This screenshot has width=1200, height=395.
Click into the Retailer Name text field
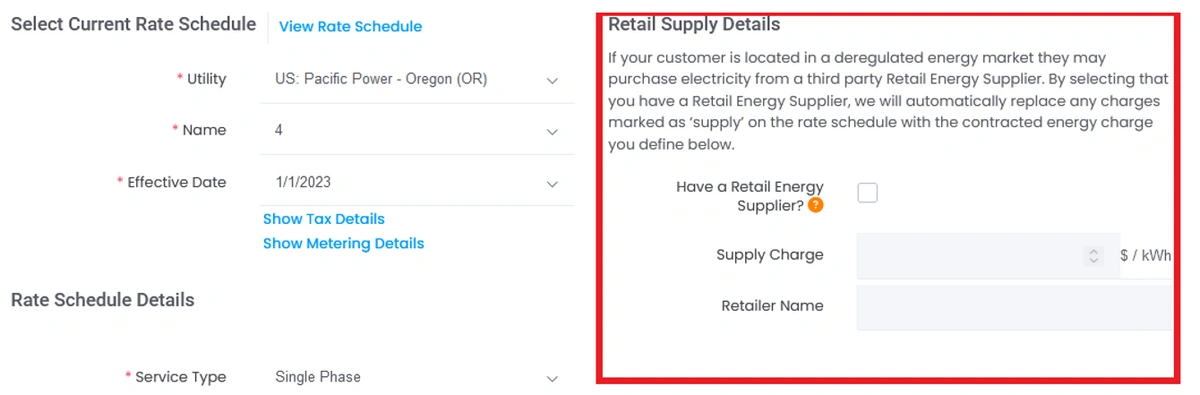1014,306
